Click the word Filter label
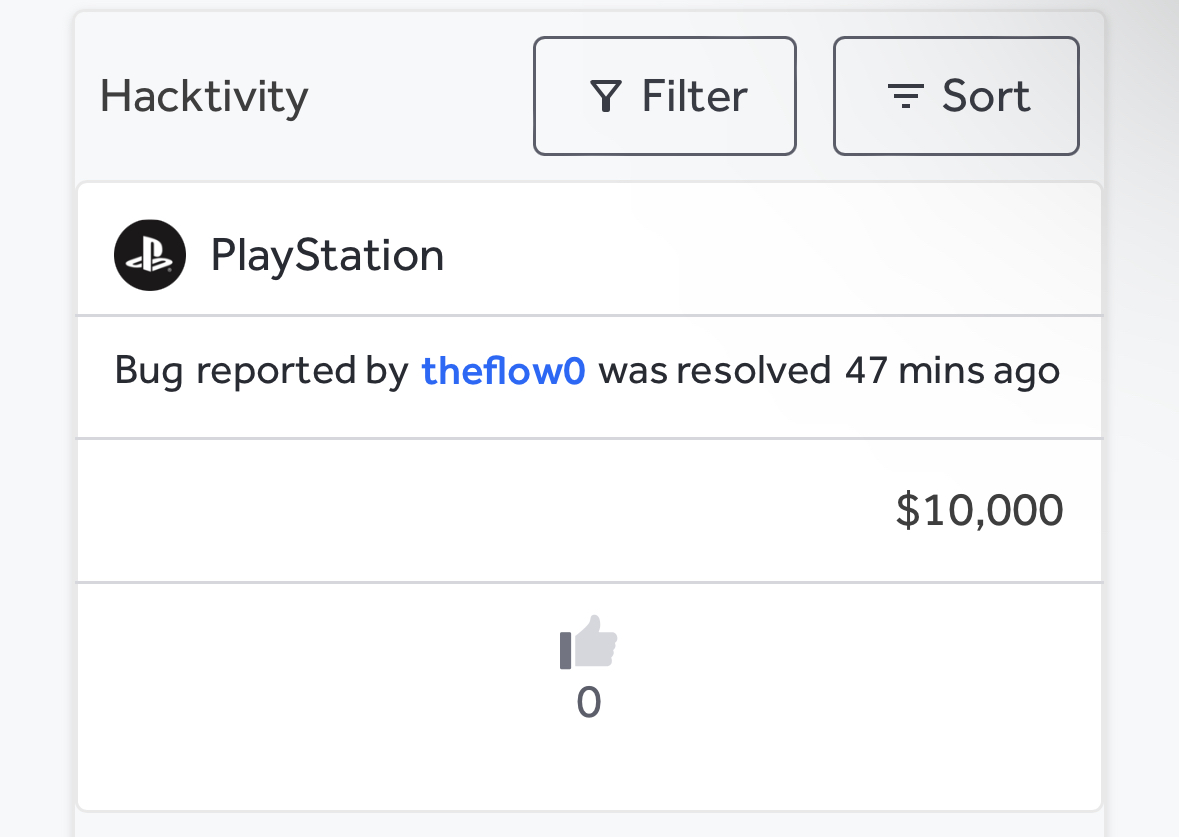The height and width of the screenshot is (837, 1179). coord(694,96)
